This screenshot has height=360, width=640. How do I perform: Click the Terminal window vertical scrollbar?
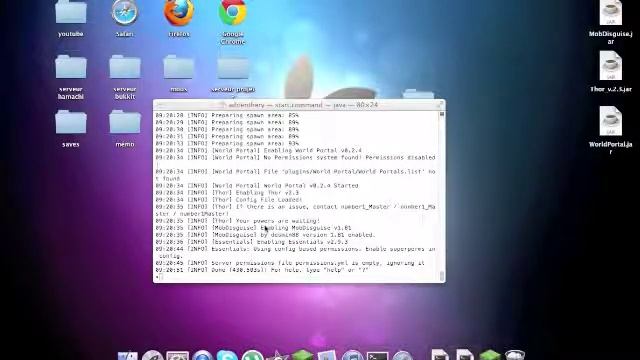coord(442,196)
